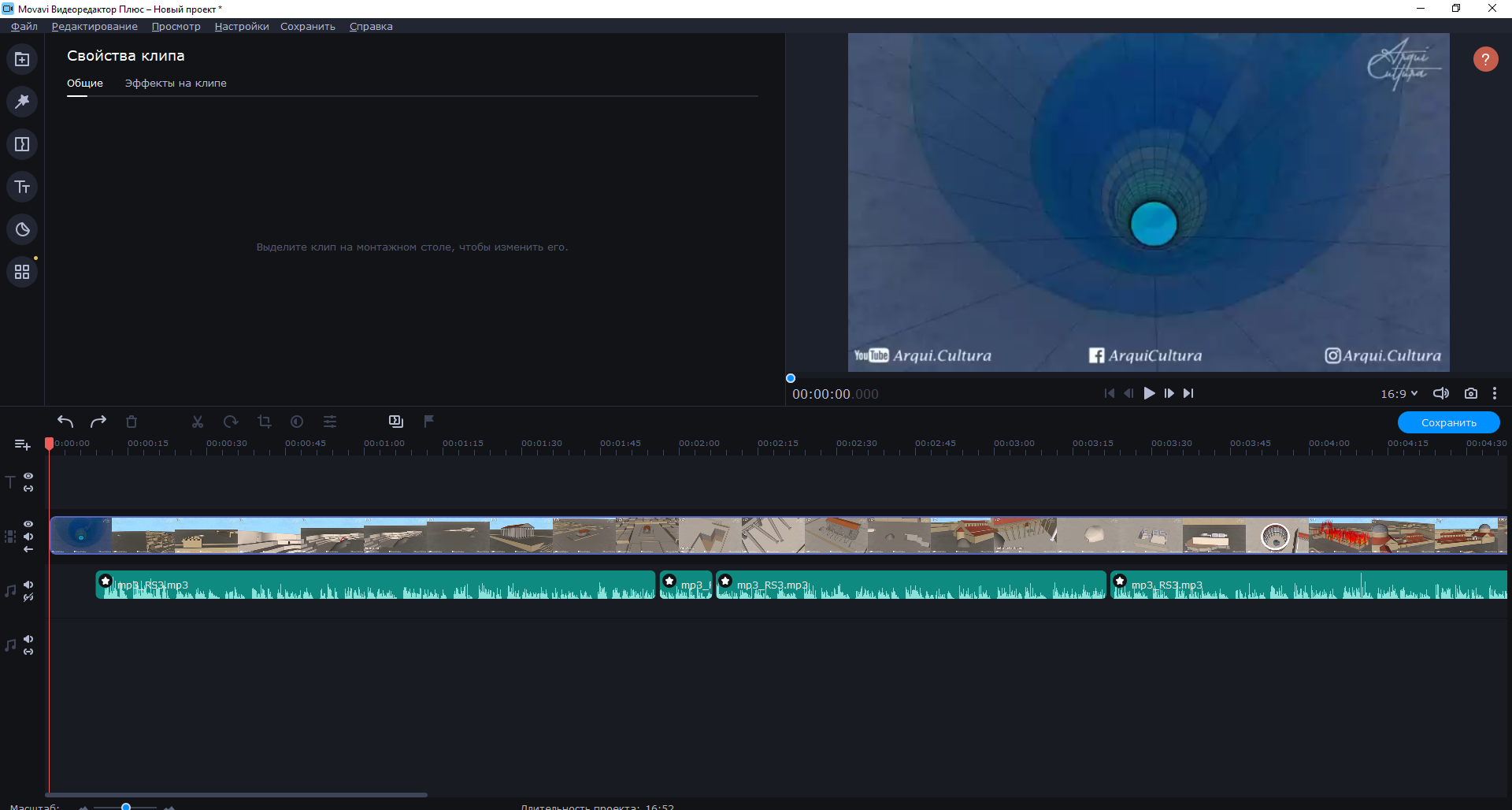Click the blue Сохранить export button

pos(1449,422)
